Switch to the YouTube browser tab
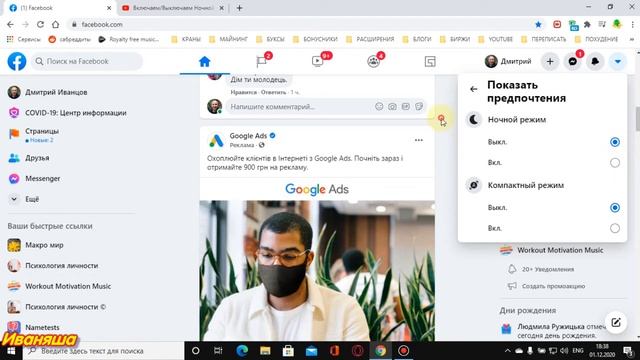640x360 pixels. pos(173,8)
